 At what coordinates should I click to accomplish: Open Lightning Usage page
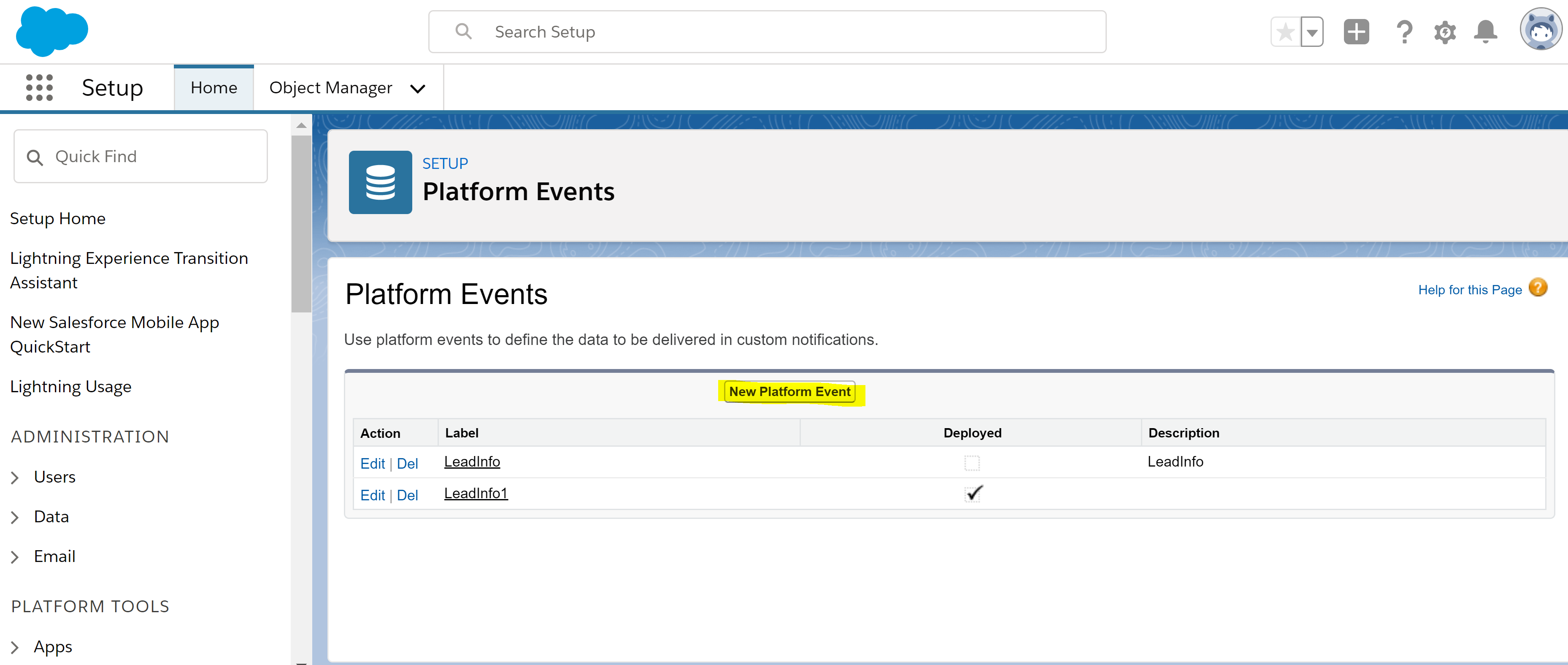coord(70,387)
